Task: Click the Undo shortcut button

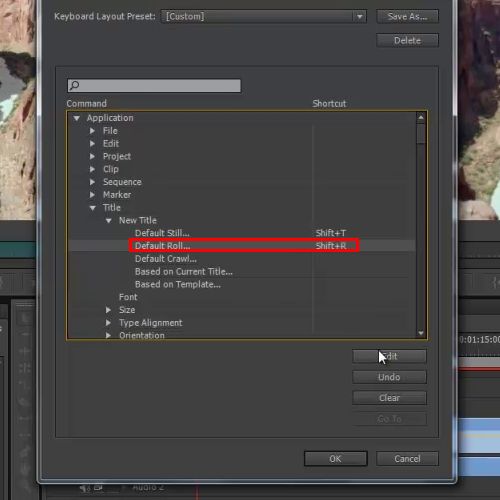Action: [x=389, y=377]
